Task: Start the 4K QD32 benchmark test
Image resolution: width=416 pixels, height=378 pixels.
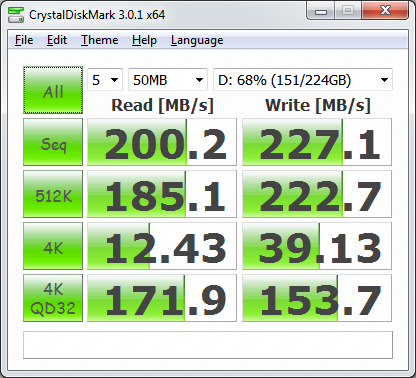Action: 53,298
